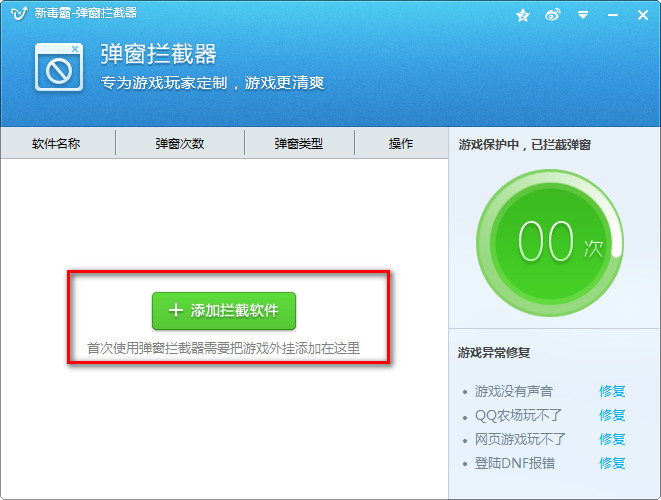Click 修复 link for 登陆DNF报错
The width and height of the screenshot is (661, 500).
[612, 463]
